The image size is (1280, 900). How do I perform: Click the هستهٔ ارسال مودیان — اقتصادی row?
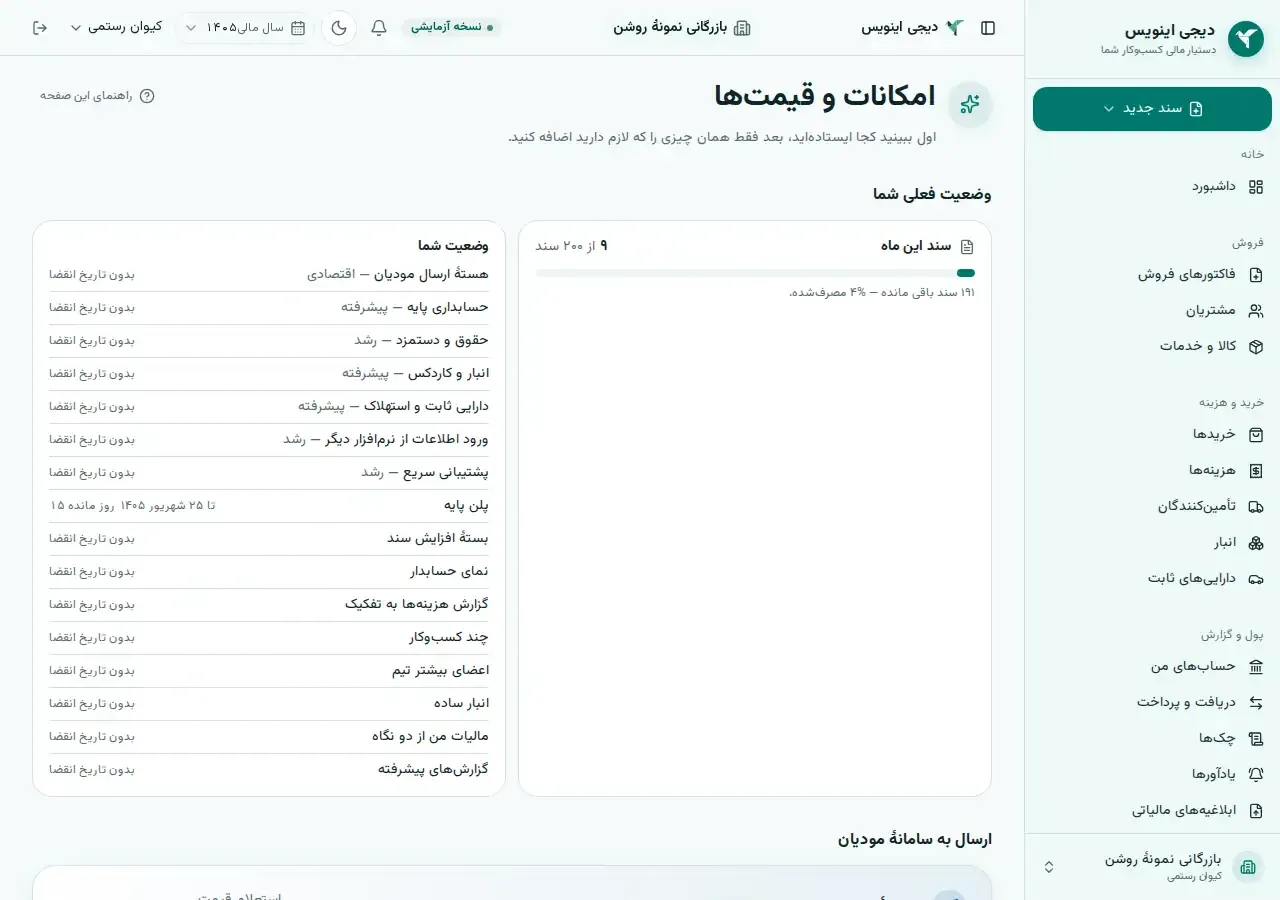(269, 275)
